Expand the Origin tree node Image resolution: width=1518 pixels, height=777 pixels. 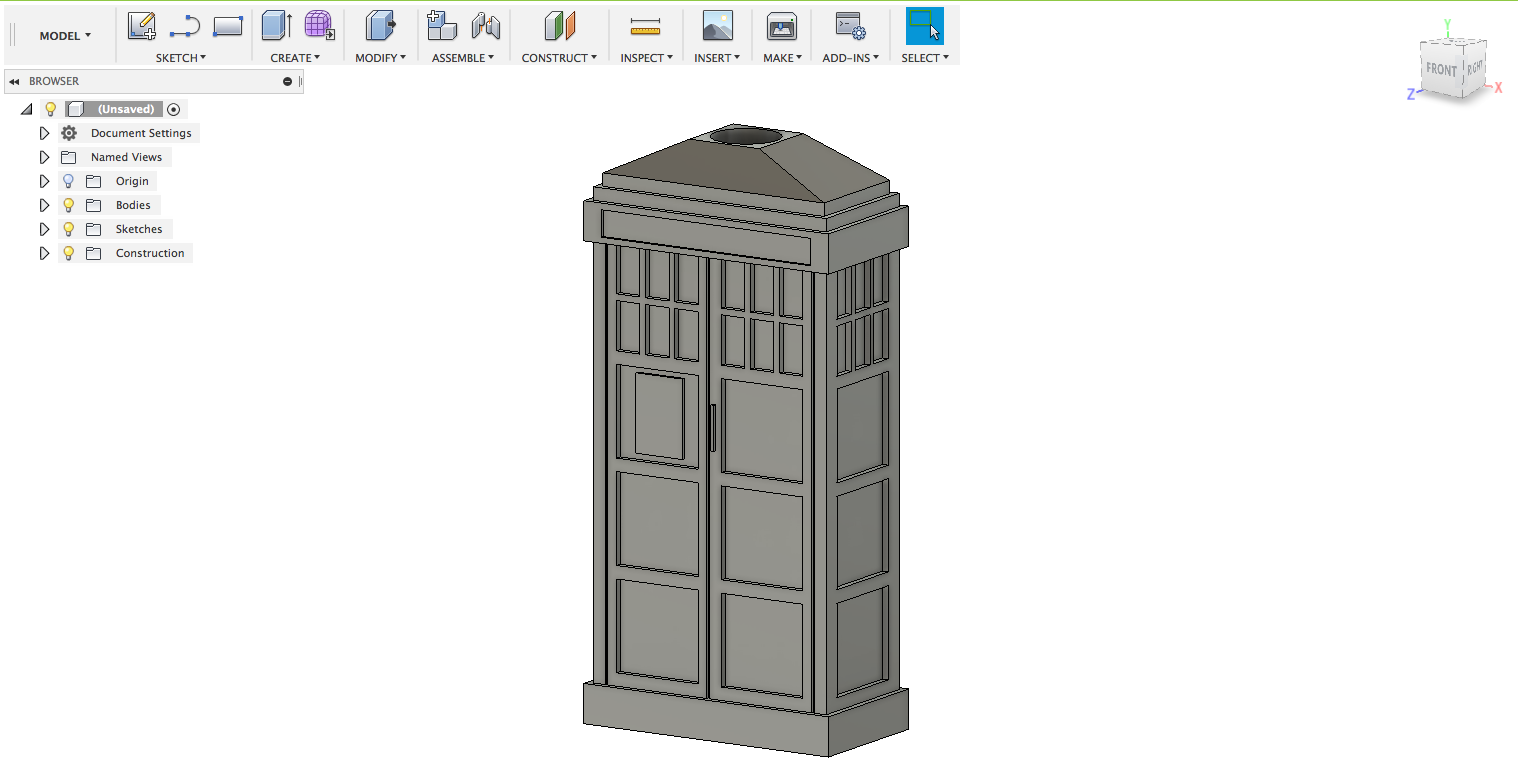point(44,181)
